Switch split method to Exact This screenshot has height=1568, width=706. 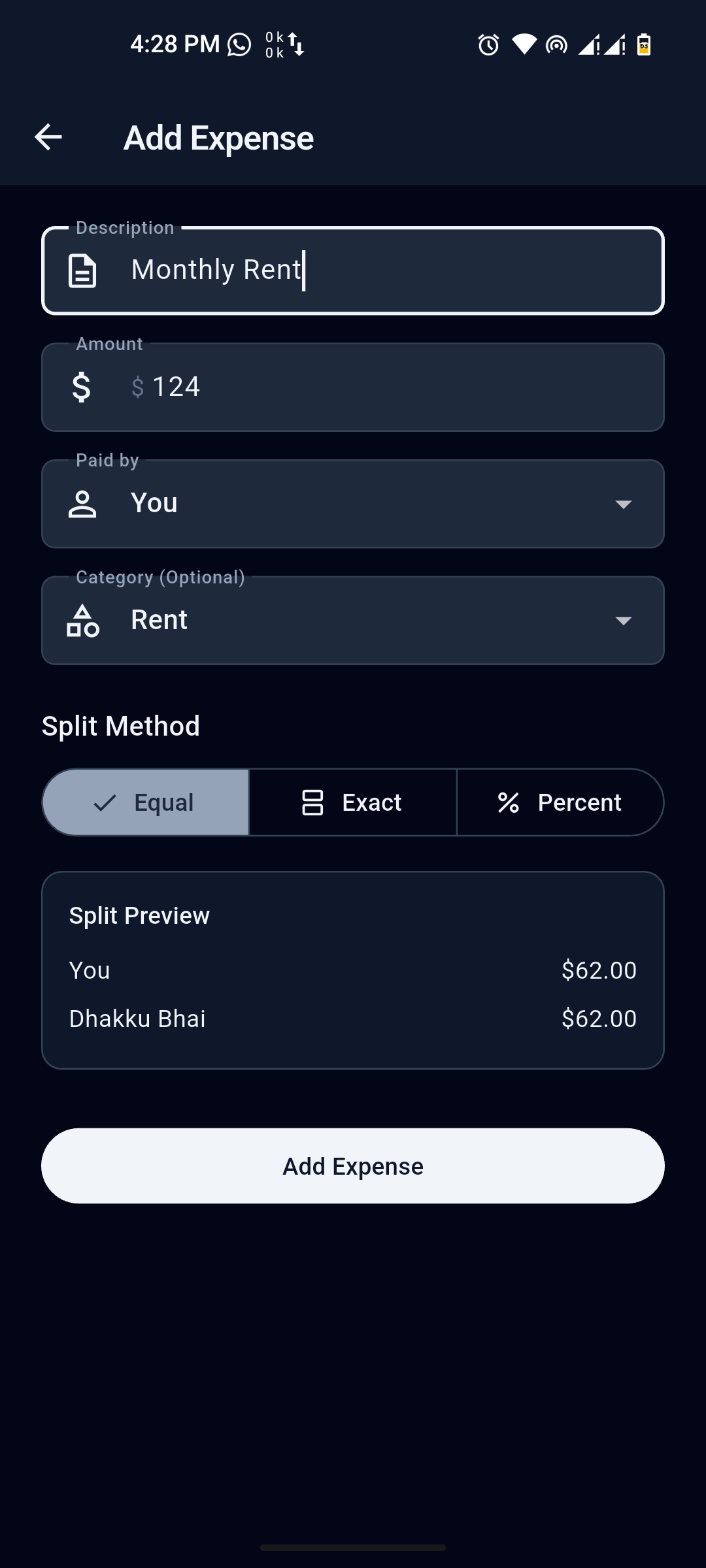click(x=353, y=802)
